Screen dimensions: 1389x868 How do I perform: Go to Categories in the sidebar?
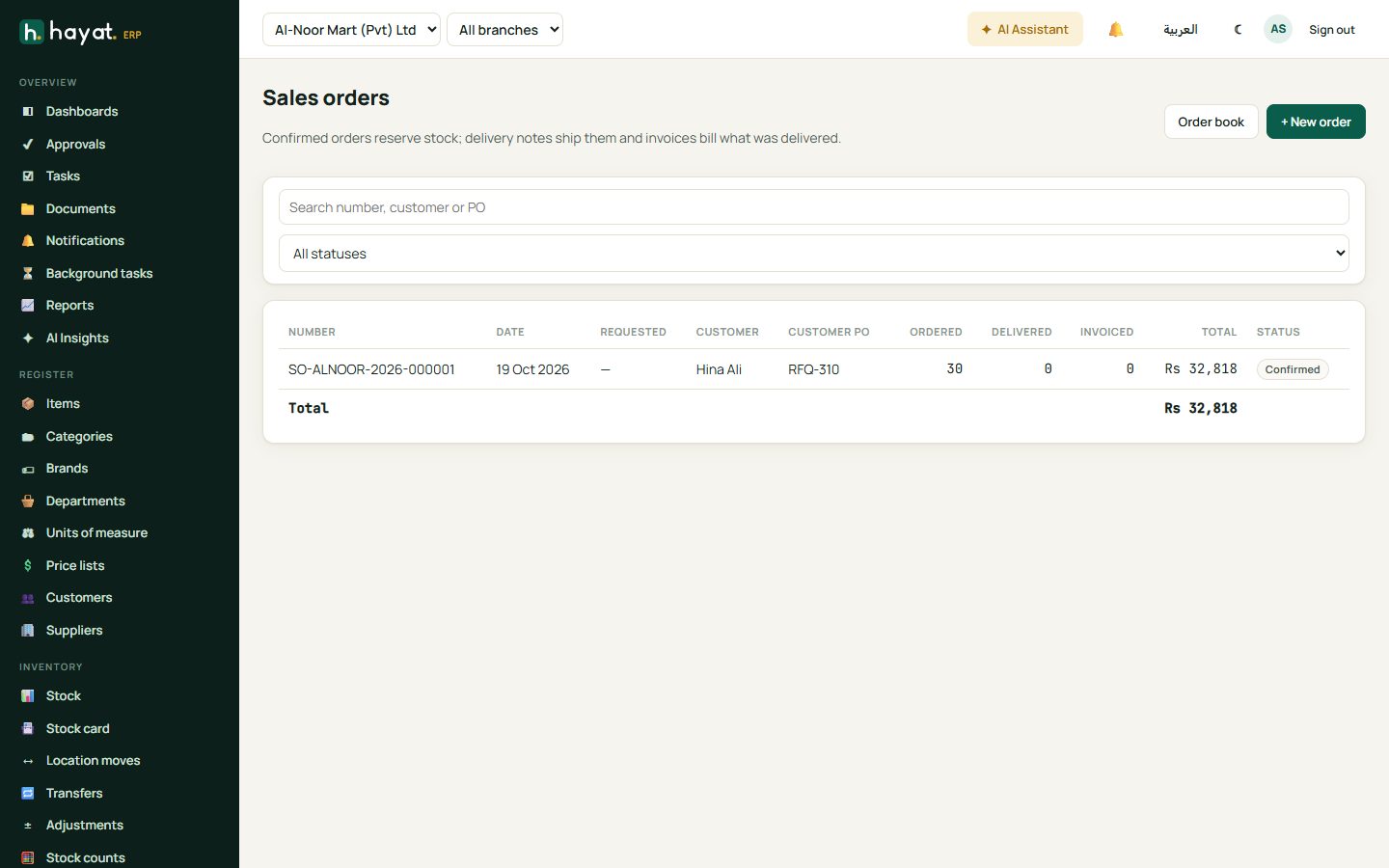pos(79,437)
